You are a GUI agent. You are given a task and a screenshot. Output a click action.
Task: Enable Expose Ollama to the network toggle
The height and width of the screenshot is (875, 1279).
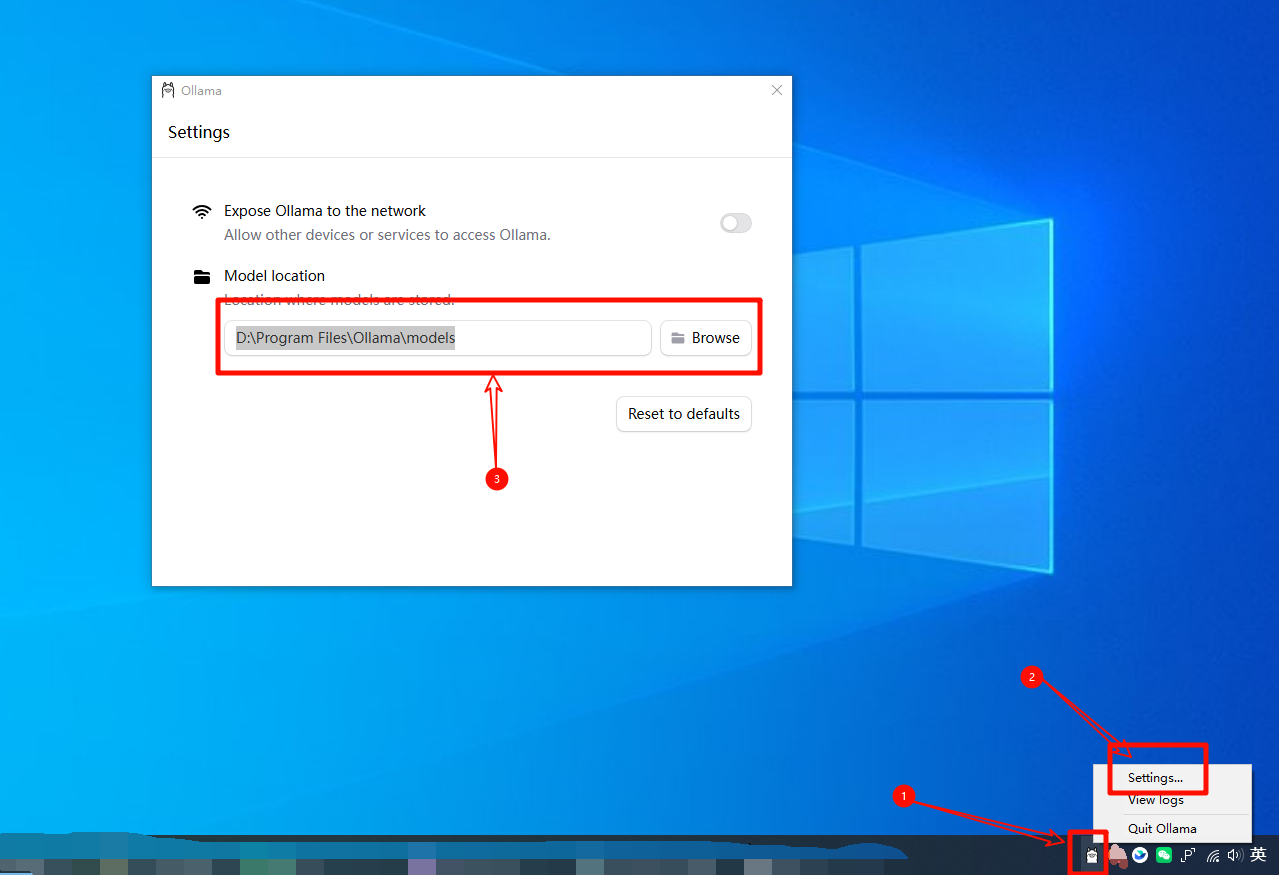point(735,223)
